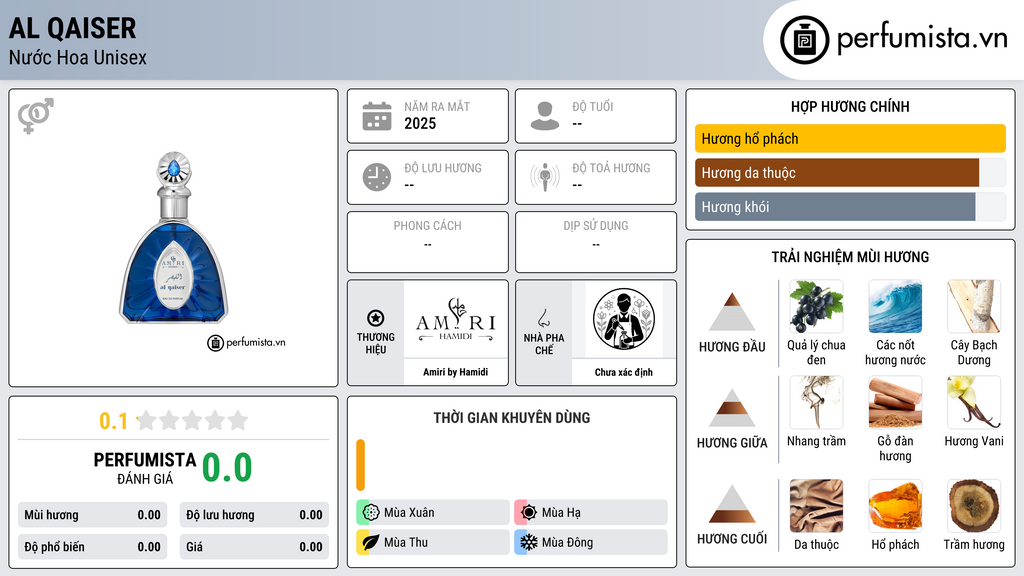Click the perfumista.vn logo icon
This screenshot has width=1024, height=576.
[804, 40]
